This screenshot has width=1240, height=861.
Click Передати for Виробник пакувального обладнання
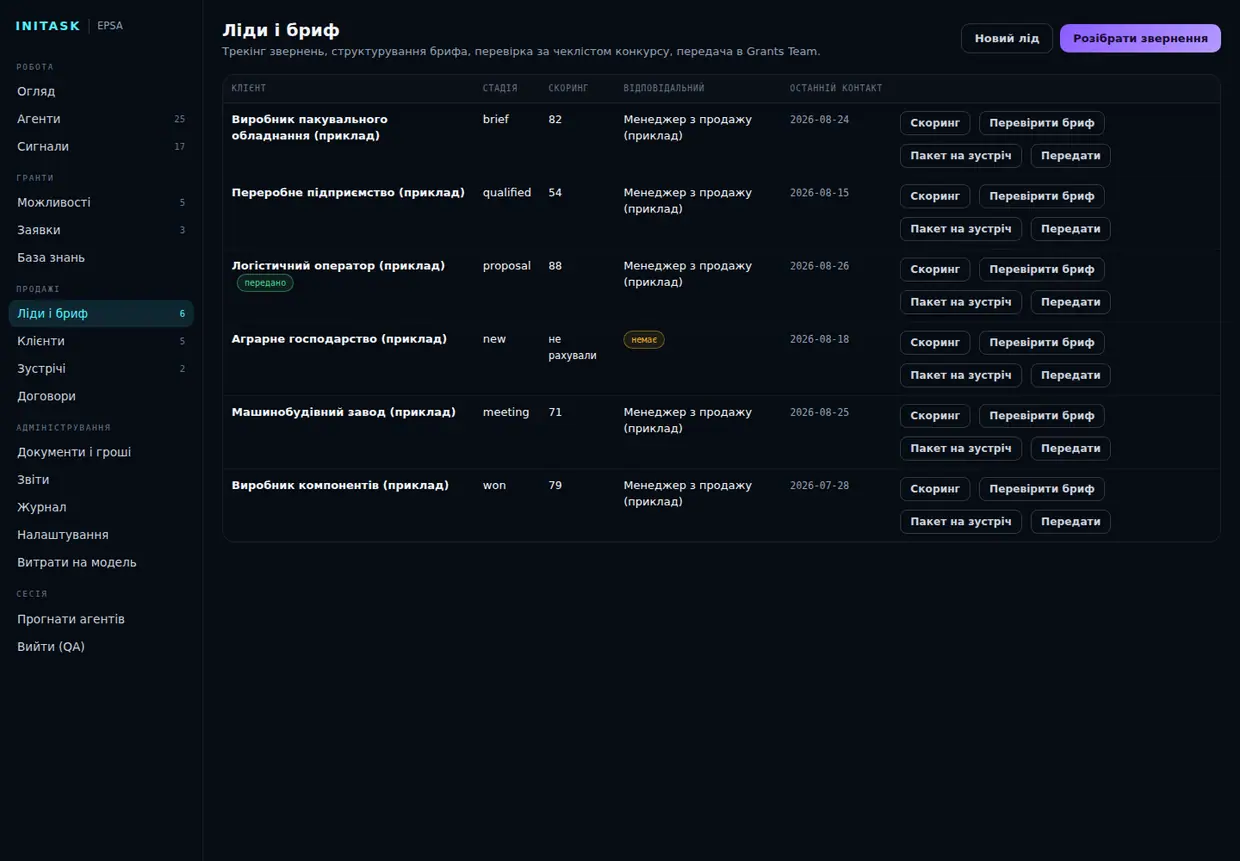point(1070,156)
